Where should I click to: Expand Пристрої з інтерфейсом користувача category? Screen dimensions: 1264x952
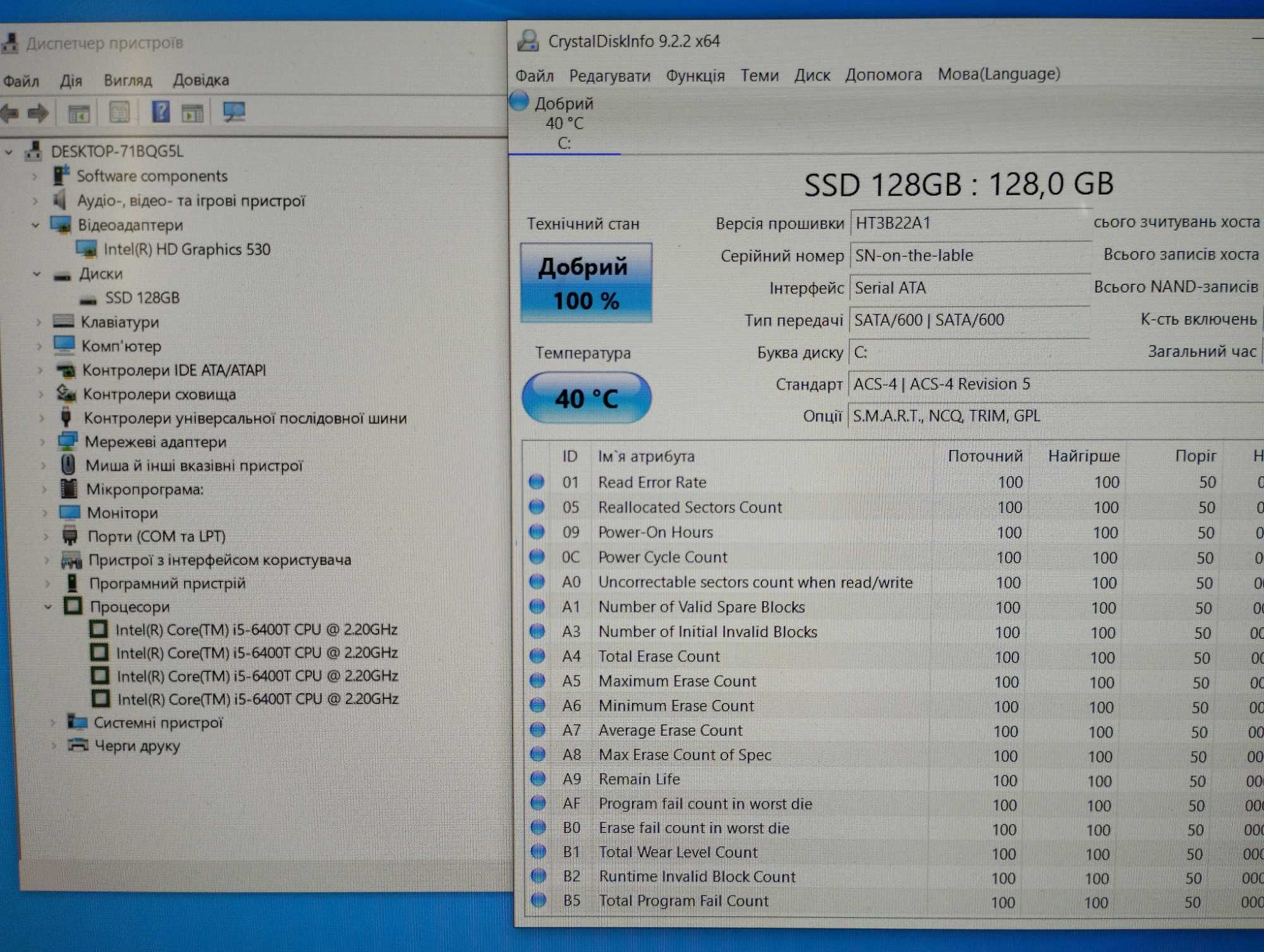[x=46, y=559]
